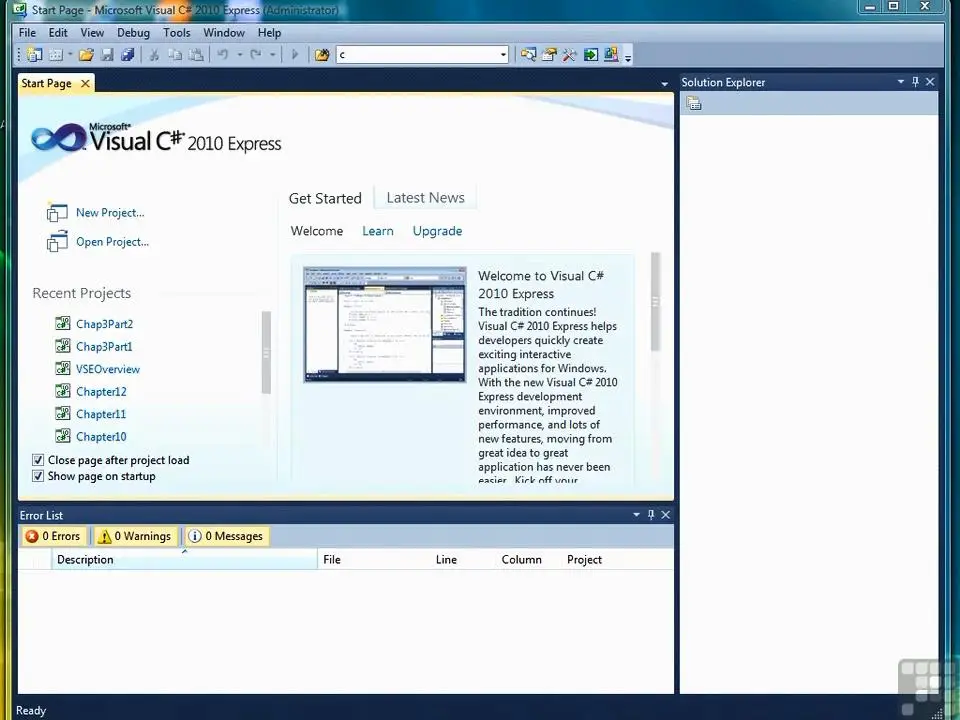Close the Start Page tab
960x720 pixels.
click(x=85, y=83)
